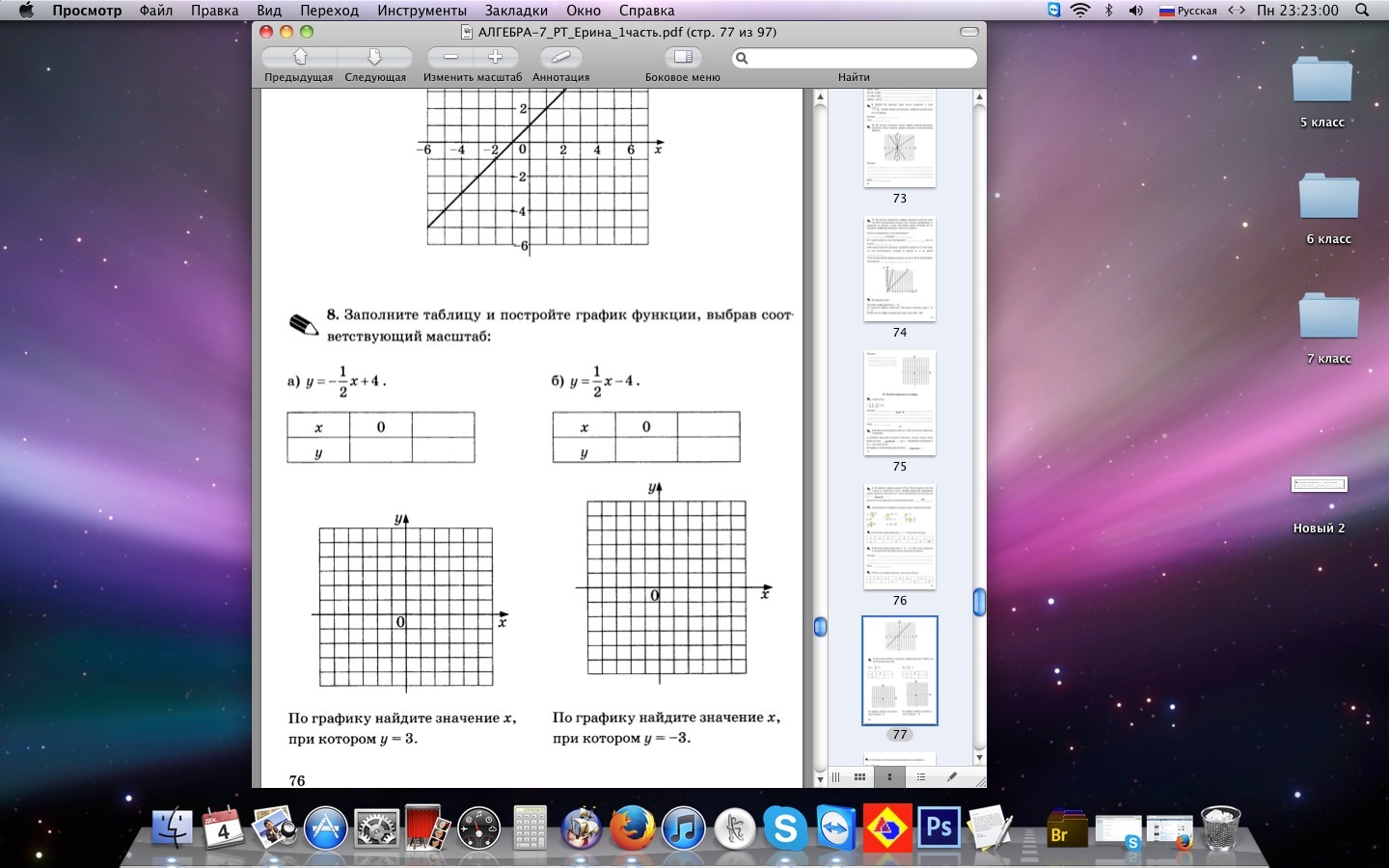
Task: Zoom in with the plus scale button
Action: pos(496,57)
